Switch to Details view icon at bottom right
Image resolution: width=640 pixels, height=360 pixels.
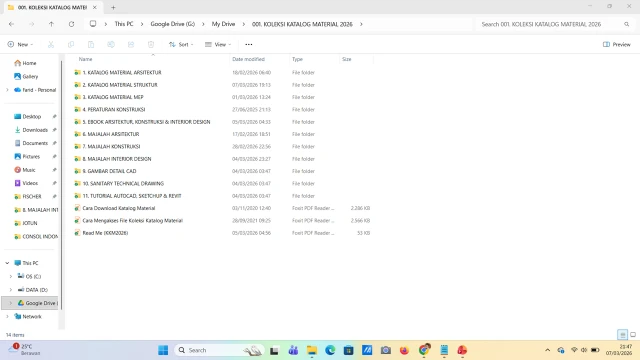tap(622, 335)
